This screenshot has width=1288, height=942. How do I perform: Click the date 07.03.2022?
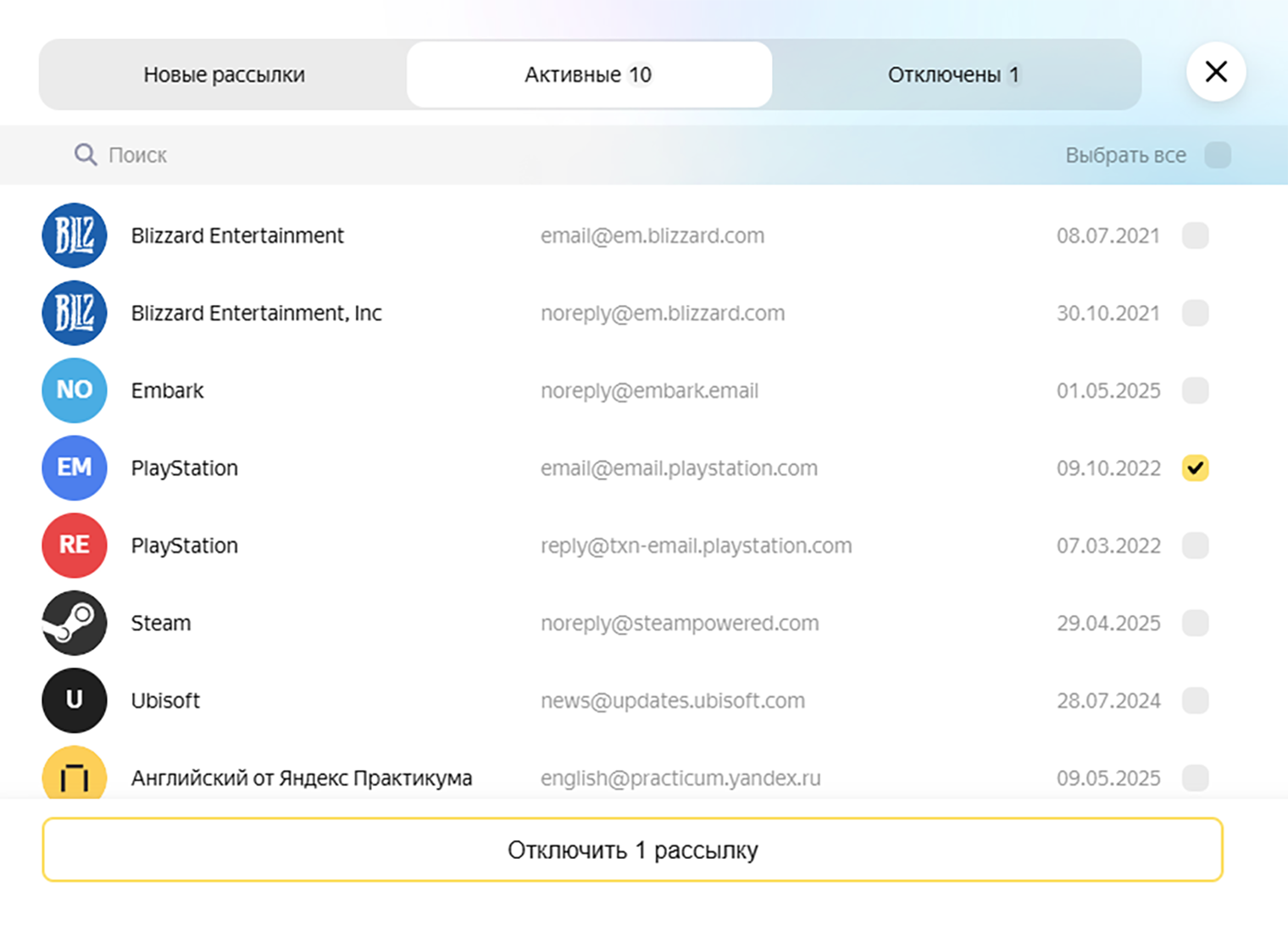1108,546
